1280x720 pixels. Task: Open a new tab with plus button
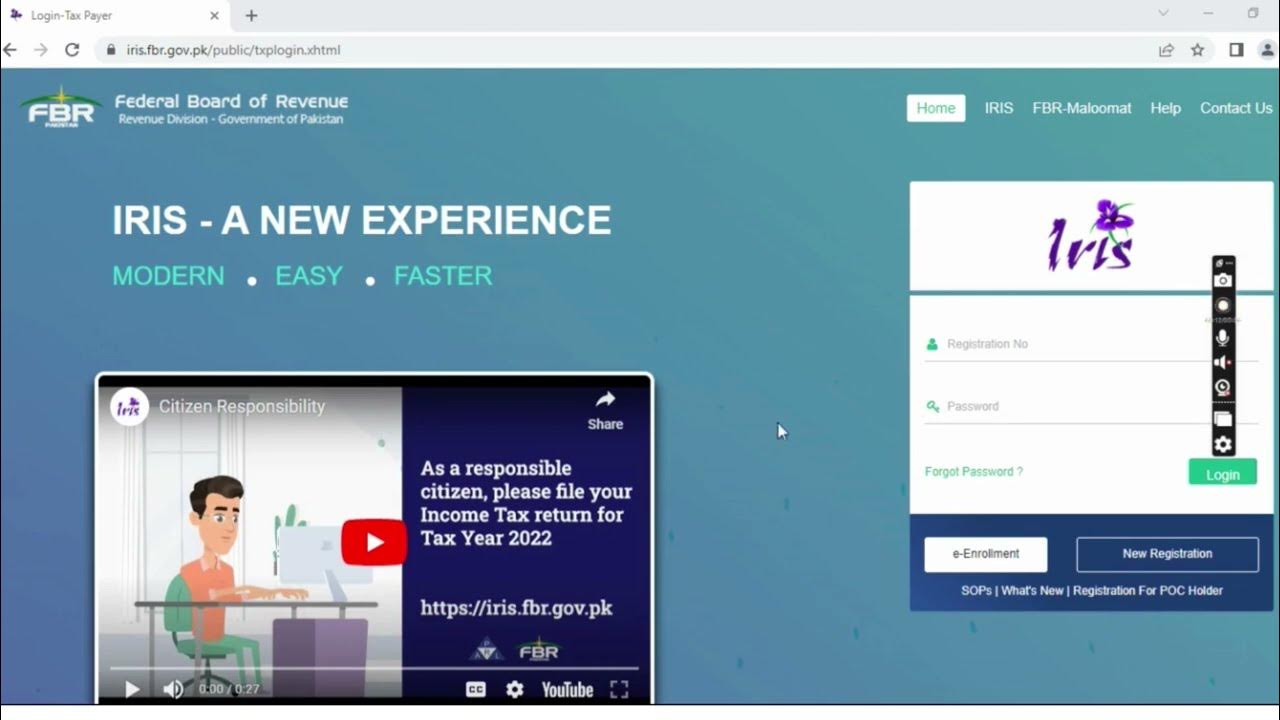(x=251, y=15)
